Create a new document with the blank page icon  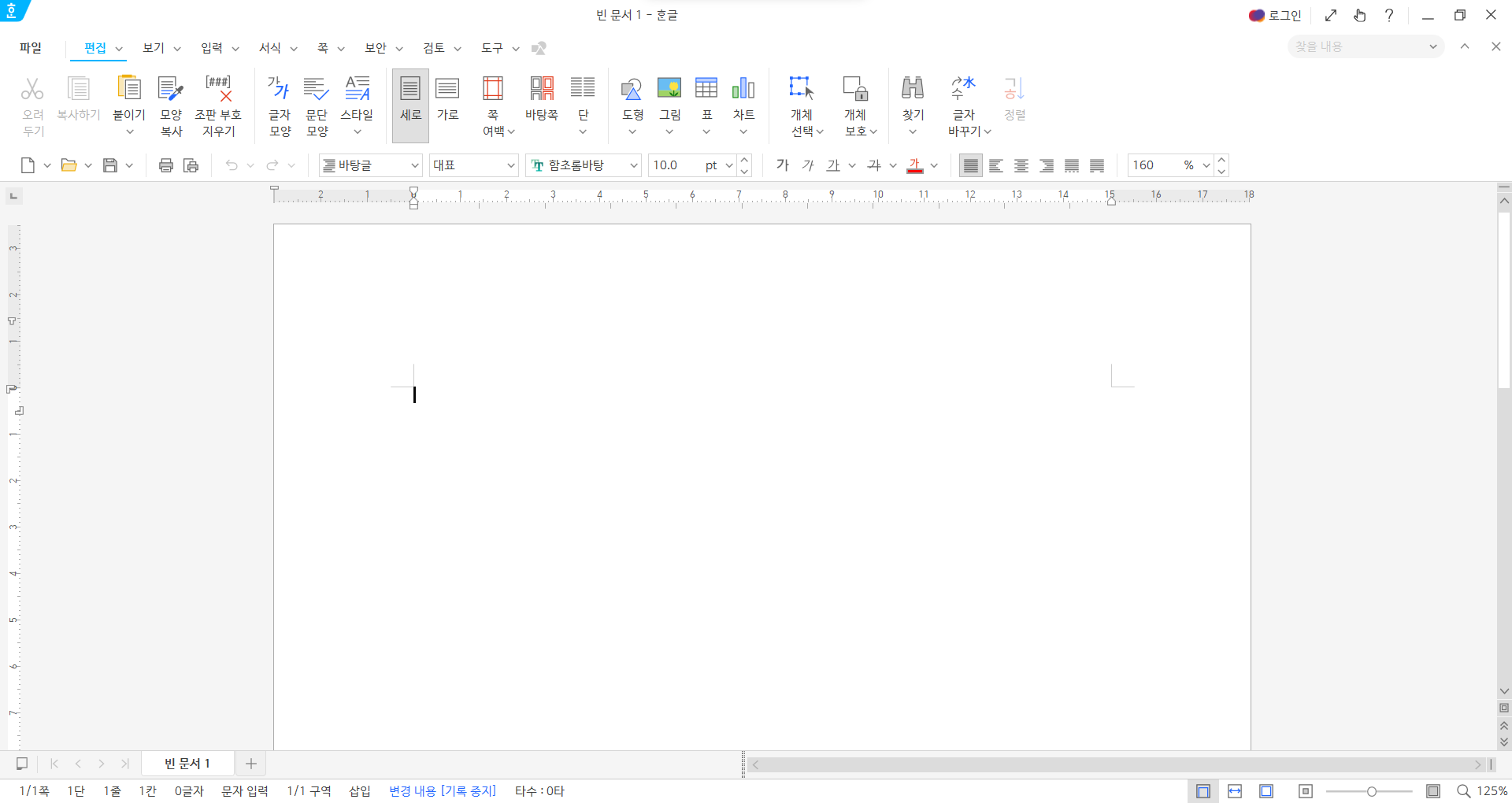28,165
